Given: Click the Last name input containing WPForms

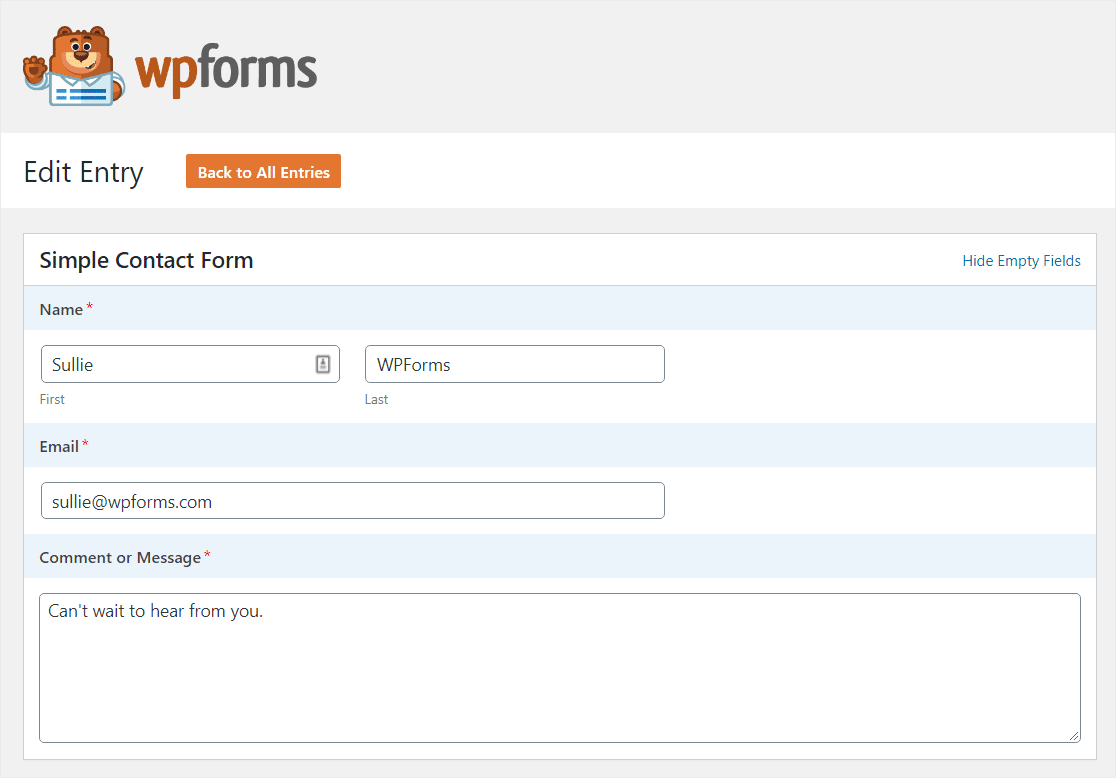Looking at the screenshot, I should tap(515, 364).
